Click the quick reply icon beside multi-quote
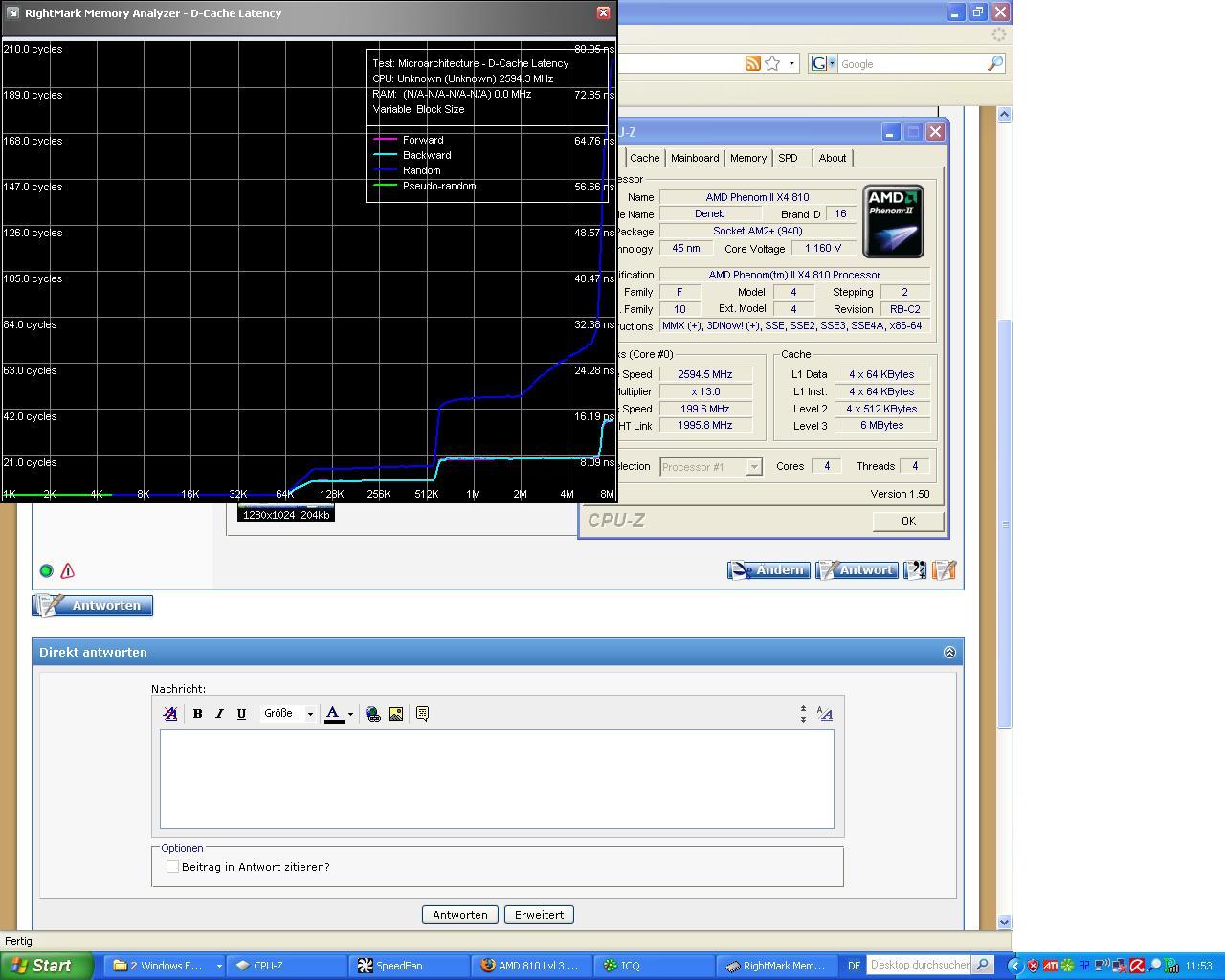 (x=944, y=570)
